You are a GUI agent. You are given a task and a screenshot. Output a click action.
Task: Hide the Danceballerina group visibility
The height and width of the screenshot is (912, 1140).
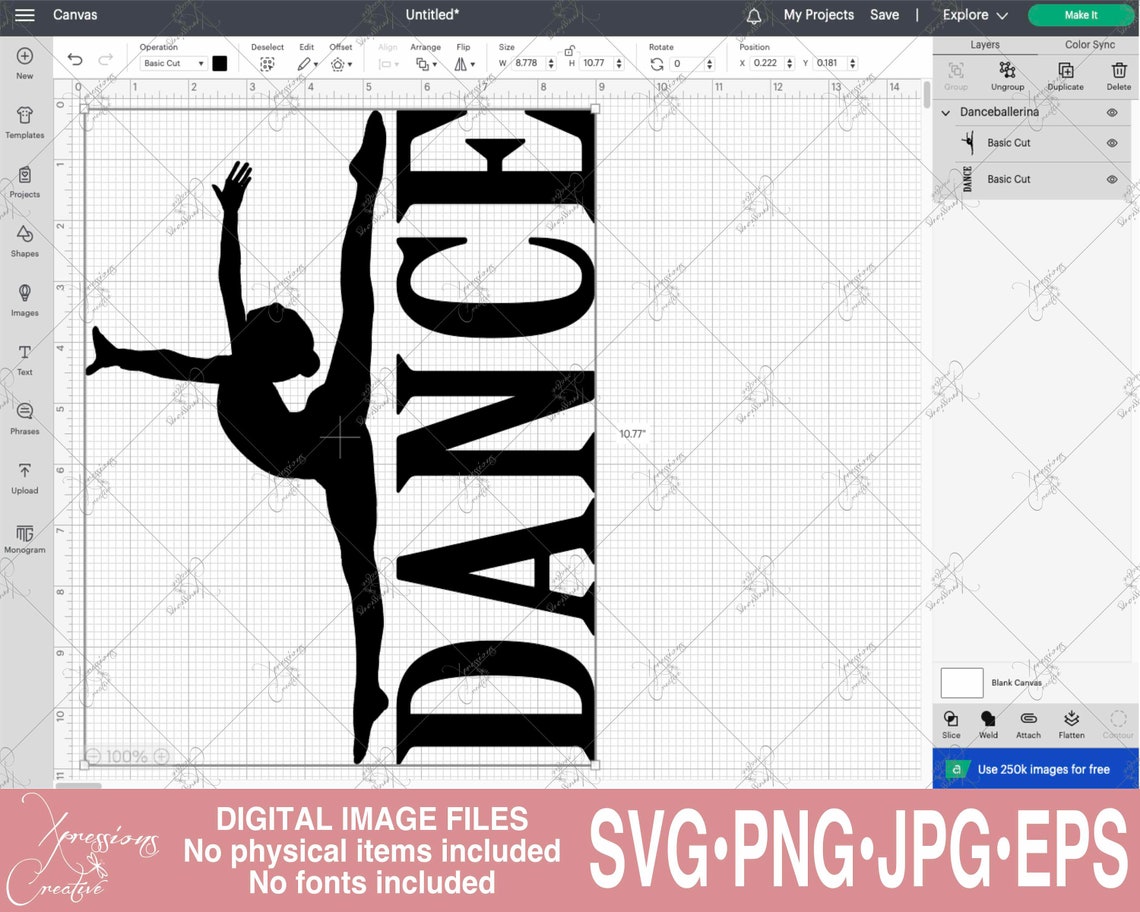click(1110, 112)
